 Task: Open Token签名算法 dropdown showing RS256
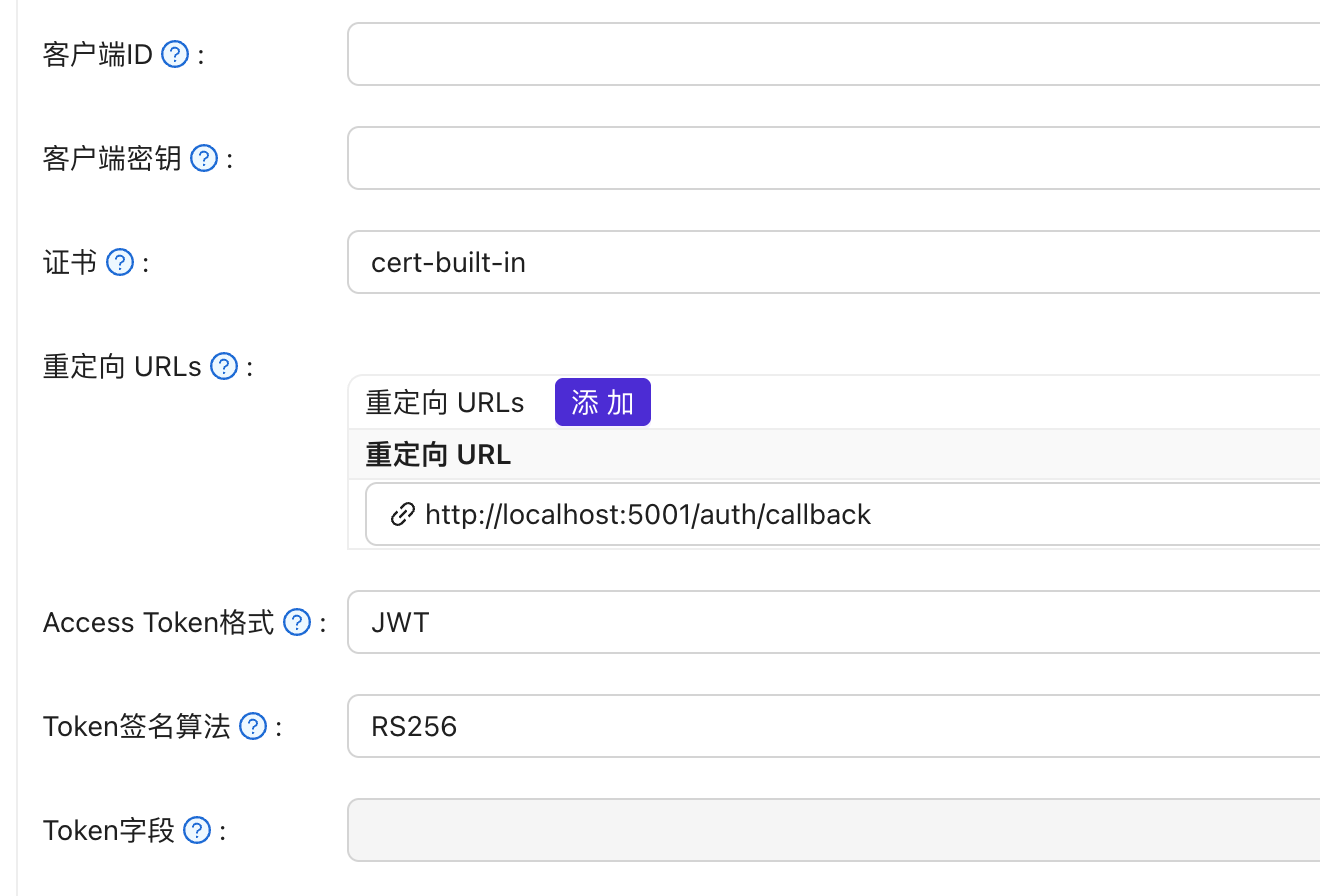(x=833, y=726)
